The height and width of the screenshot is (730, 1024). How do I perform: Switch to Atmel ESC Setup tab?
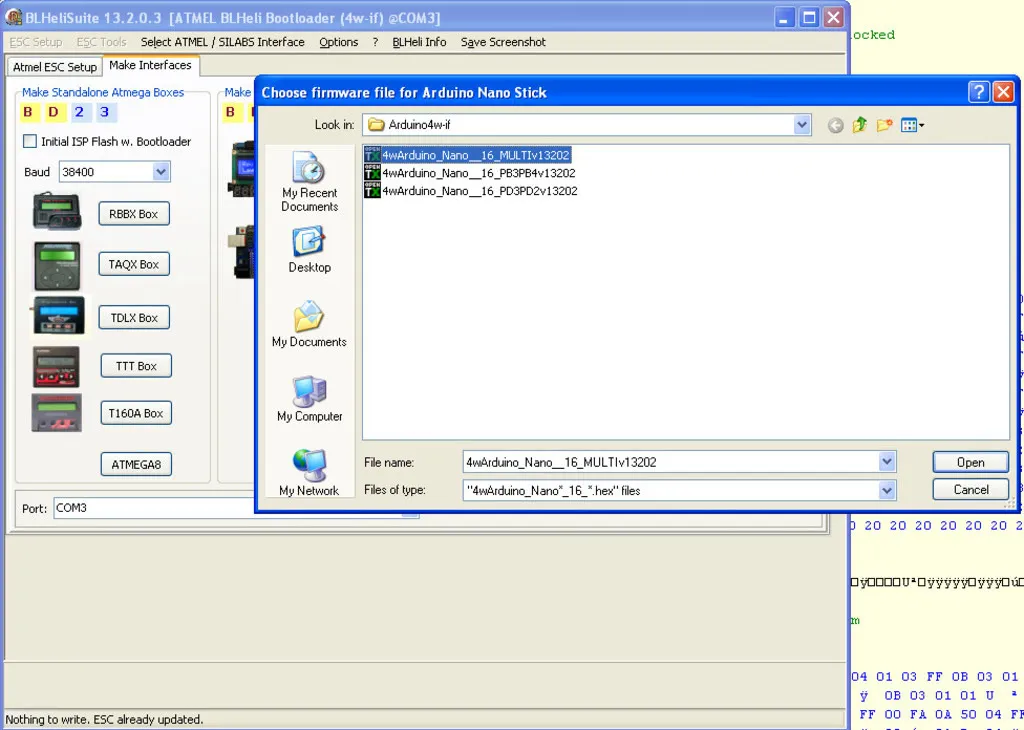point(55,67)
